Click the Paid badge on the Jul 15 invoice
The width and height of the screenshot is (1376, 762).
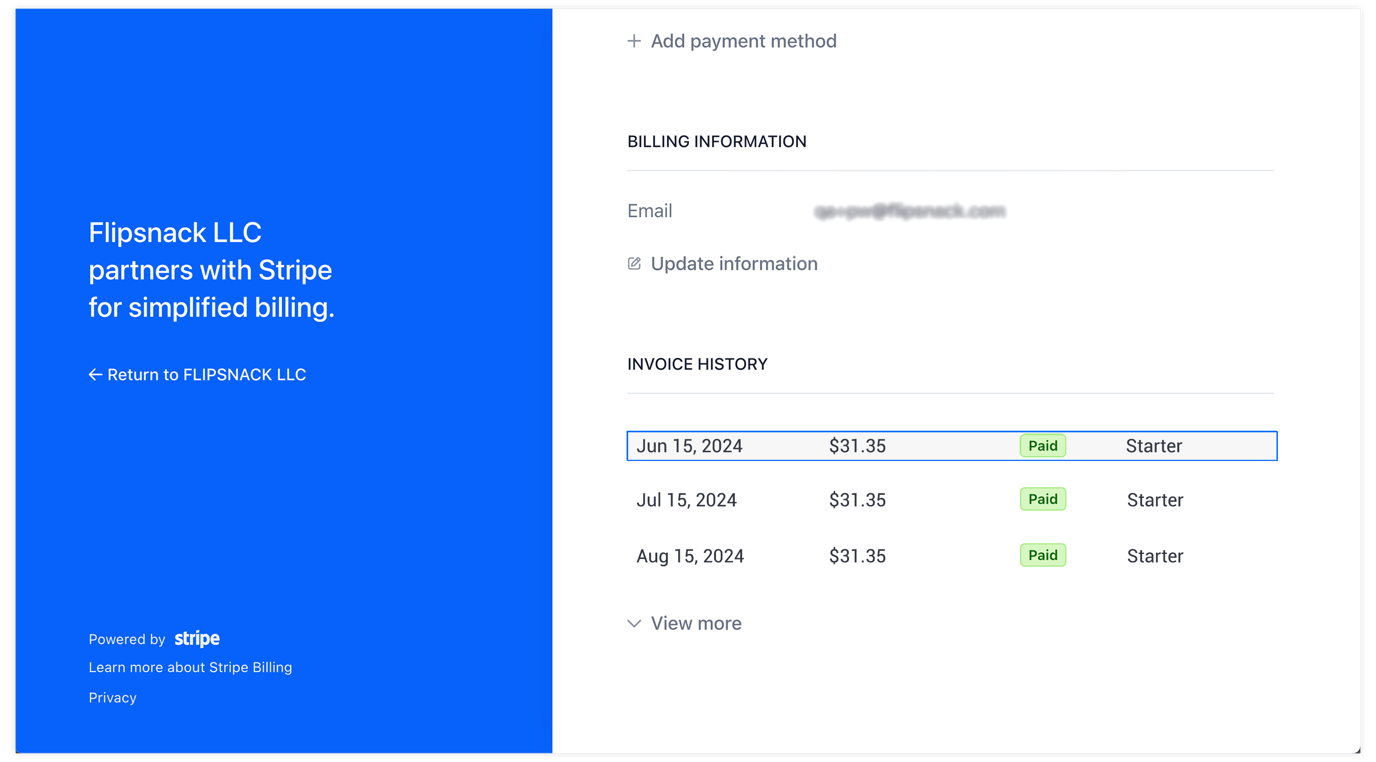tap(1042, 498)
